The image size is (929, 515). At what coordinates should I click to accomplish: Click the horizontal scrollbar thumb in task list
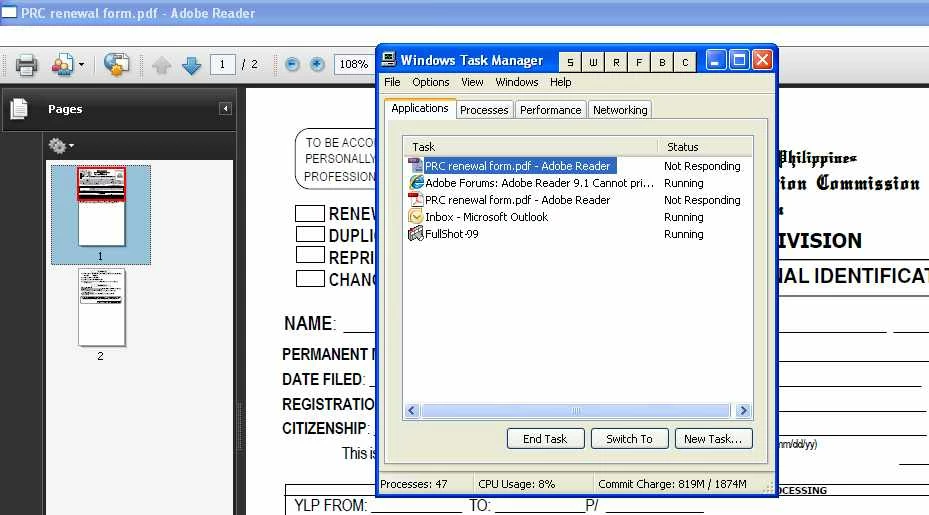click(575, 410)
